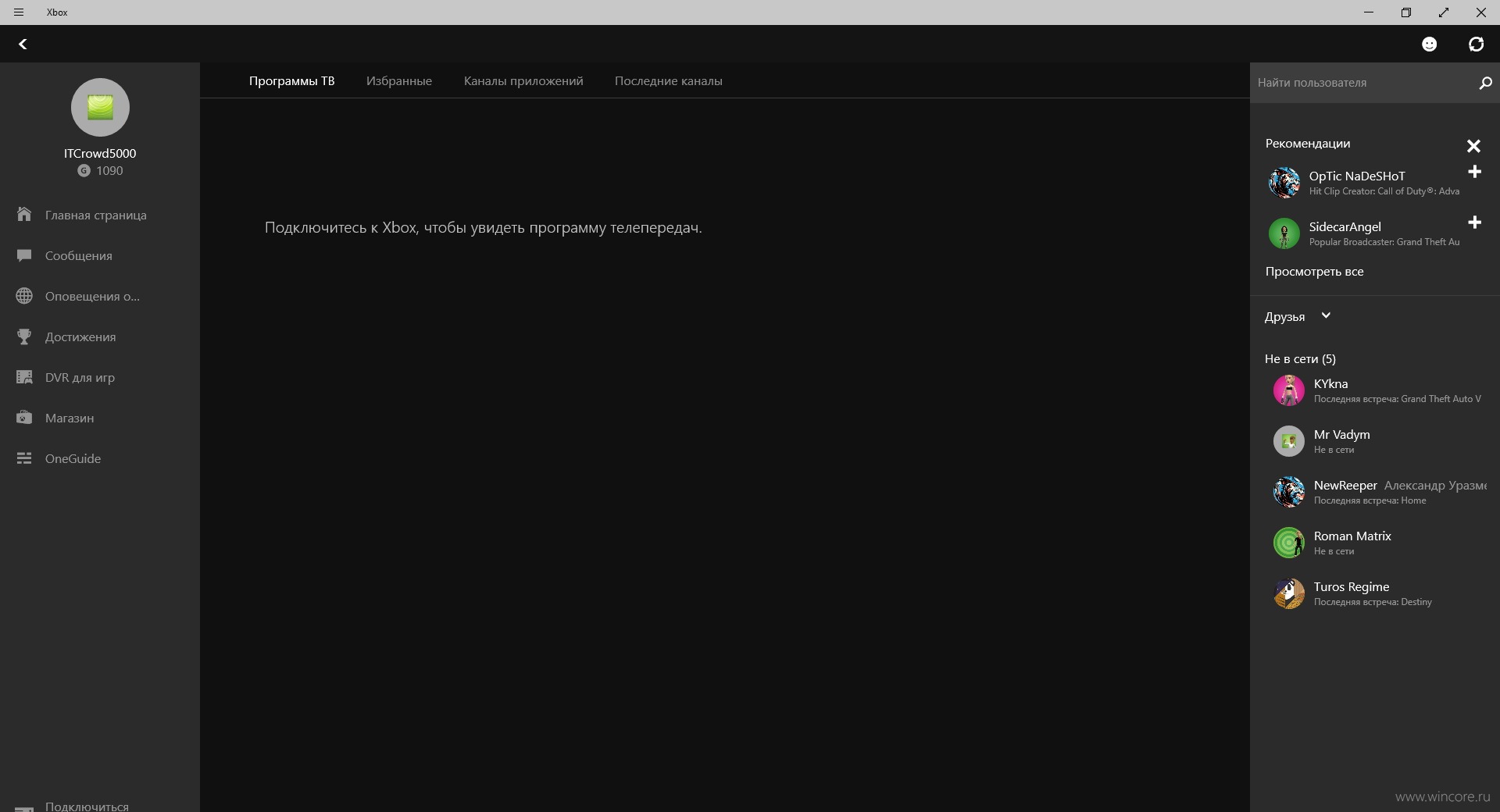Select friend NewReeper name
Viewport: 1500px width, 812px height.
pos(1345,485)
